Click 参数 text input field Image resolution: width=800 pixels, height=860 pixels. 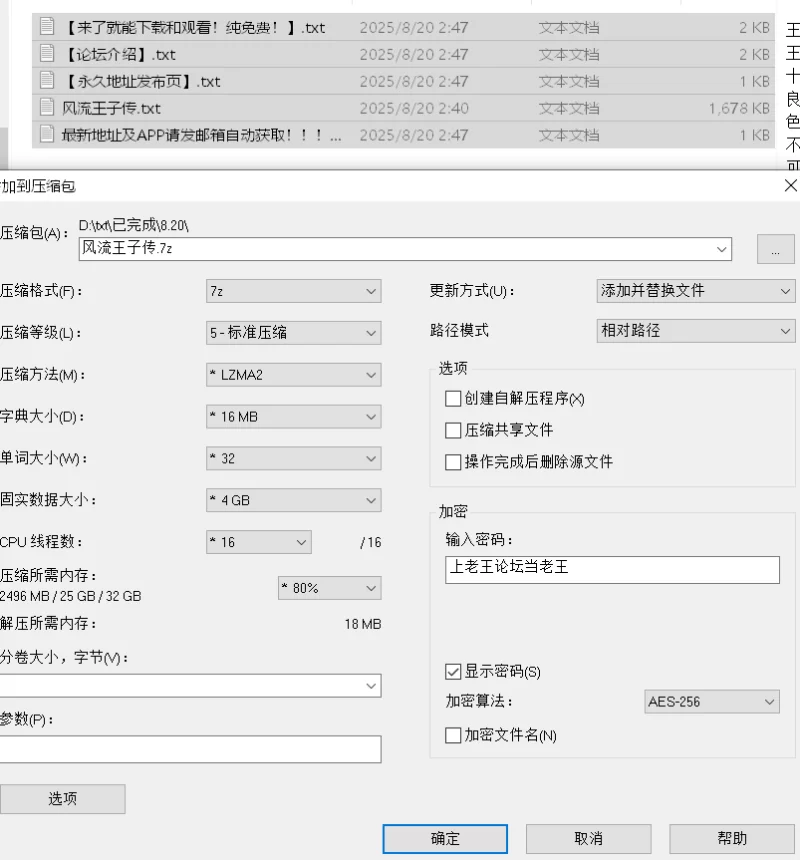pyautogui.click(x=190, y=750)
